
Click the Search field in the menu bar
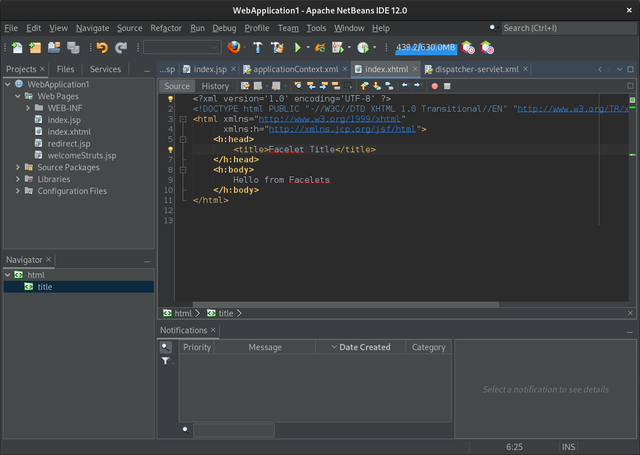tap(567, 28)
